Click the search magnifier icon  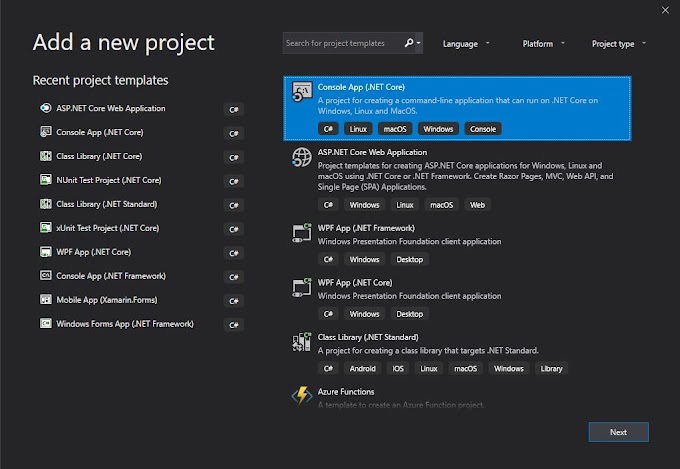tap(410, 43)
